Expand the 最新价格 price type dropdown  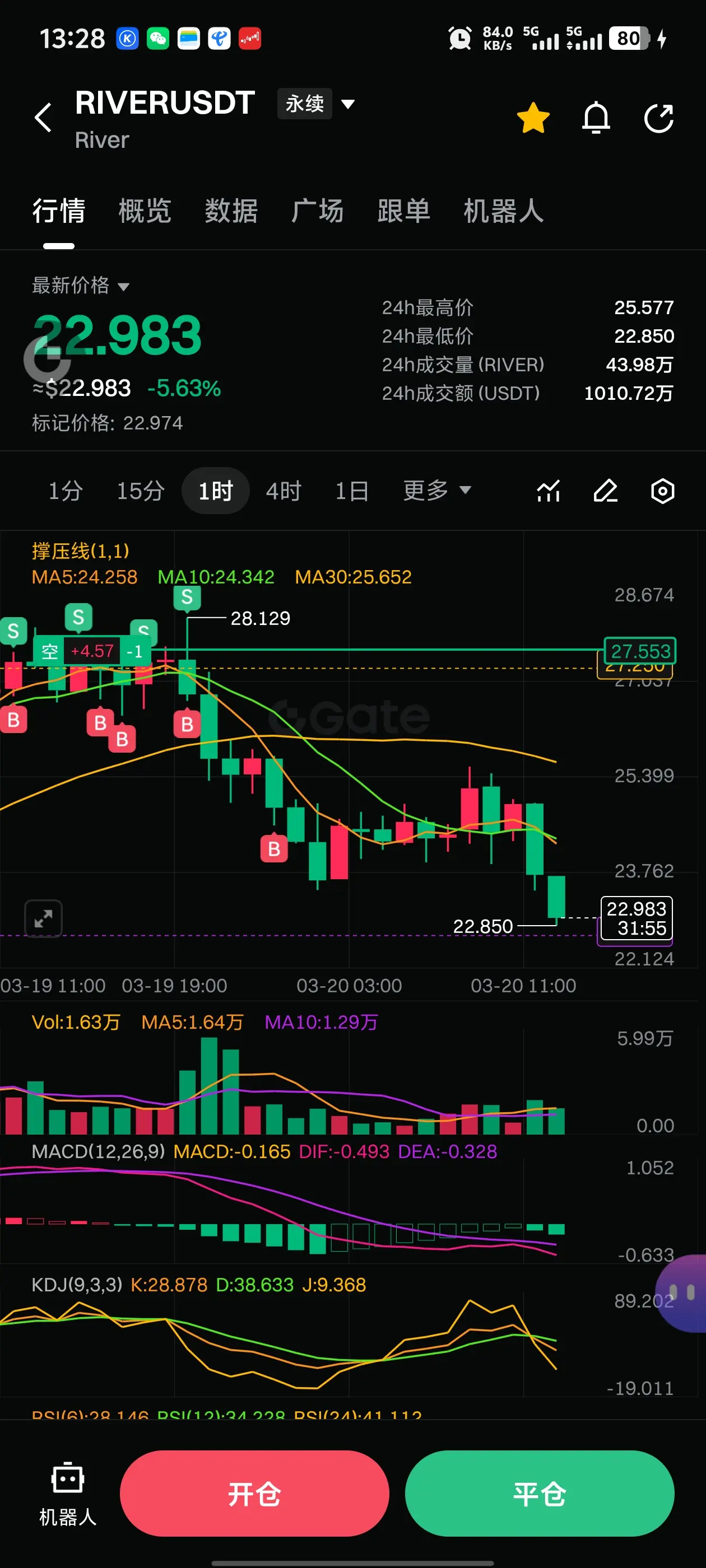[x=81, y=285]
